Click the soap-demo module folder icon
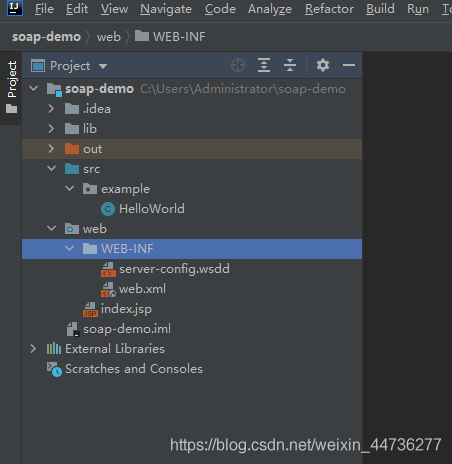Viewport: 452px width, 464px height. tap(54, 89)
